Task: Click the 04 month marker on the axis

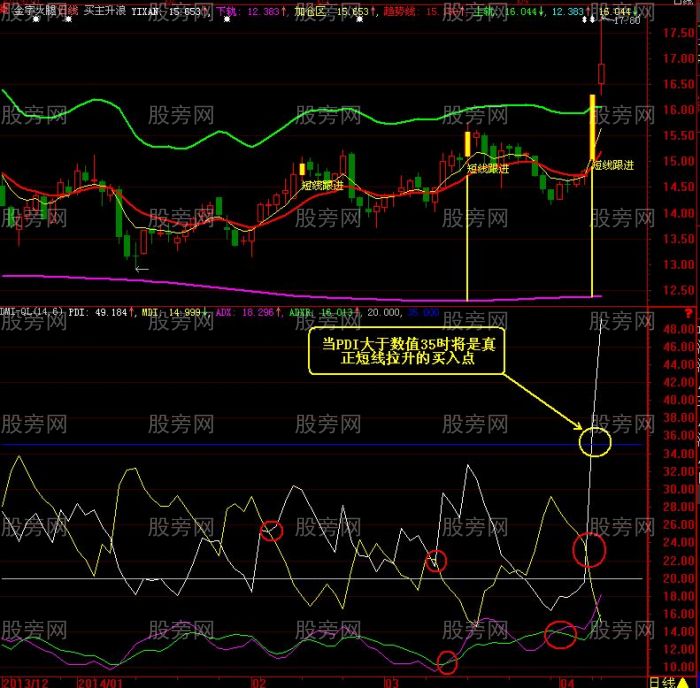Action: pyautogui.click(x=567, y=682)
